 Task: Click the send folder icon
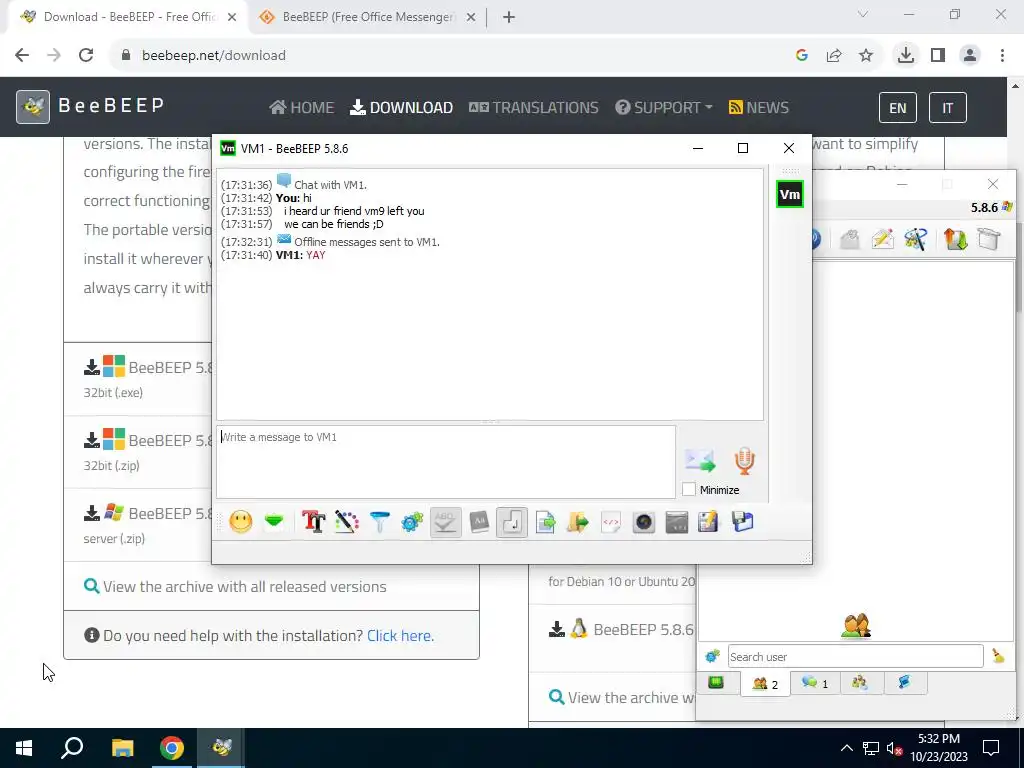click(x=578, y=522)
